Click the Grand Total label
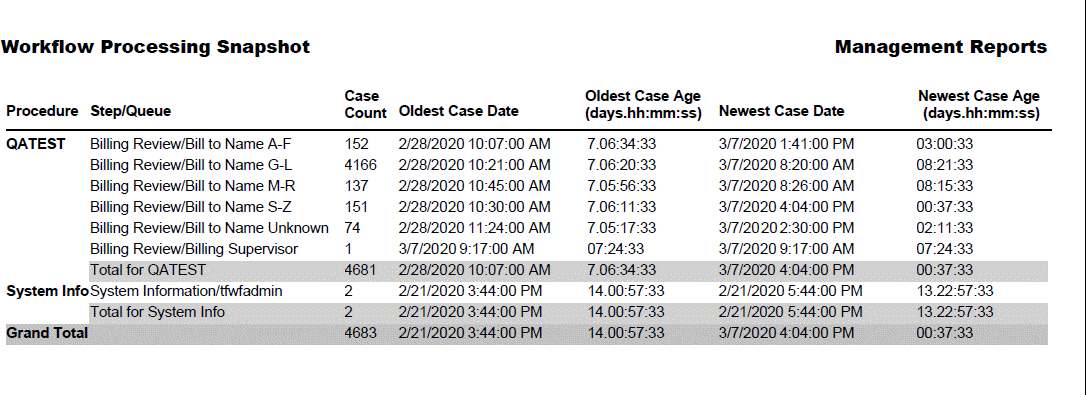 click(47, 333)
